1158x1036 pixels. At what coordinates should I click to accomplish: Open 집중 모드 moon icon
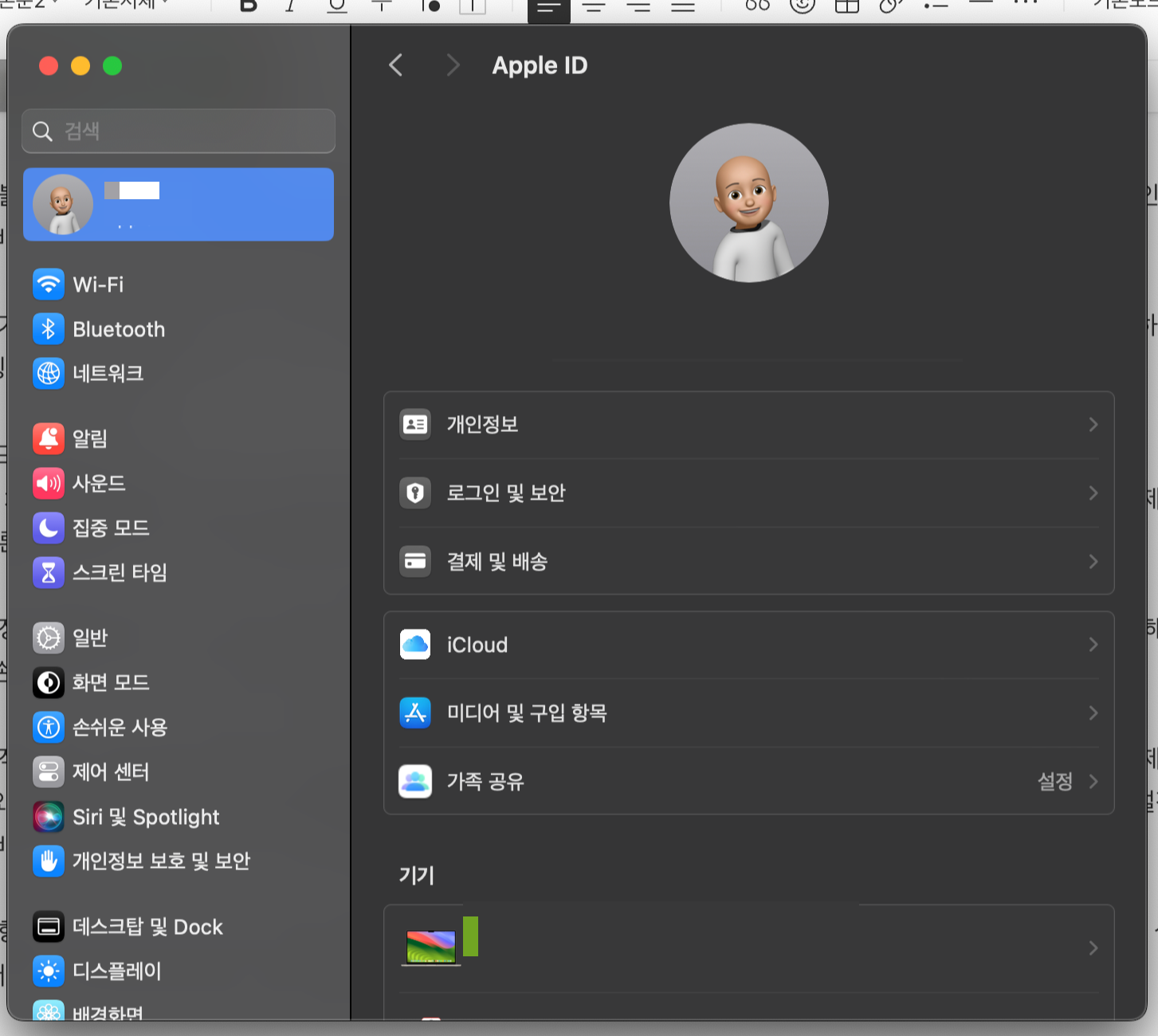click(49, 528)
